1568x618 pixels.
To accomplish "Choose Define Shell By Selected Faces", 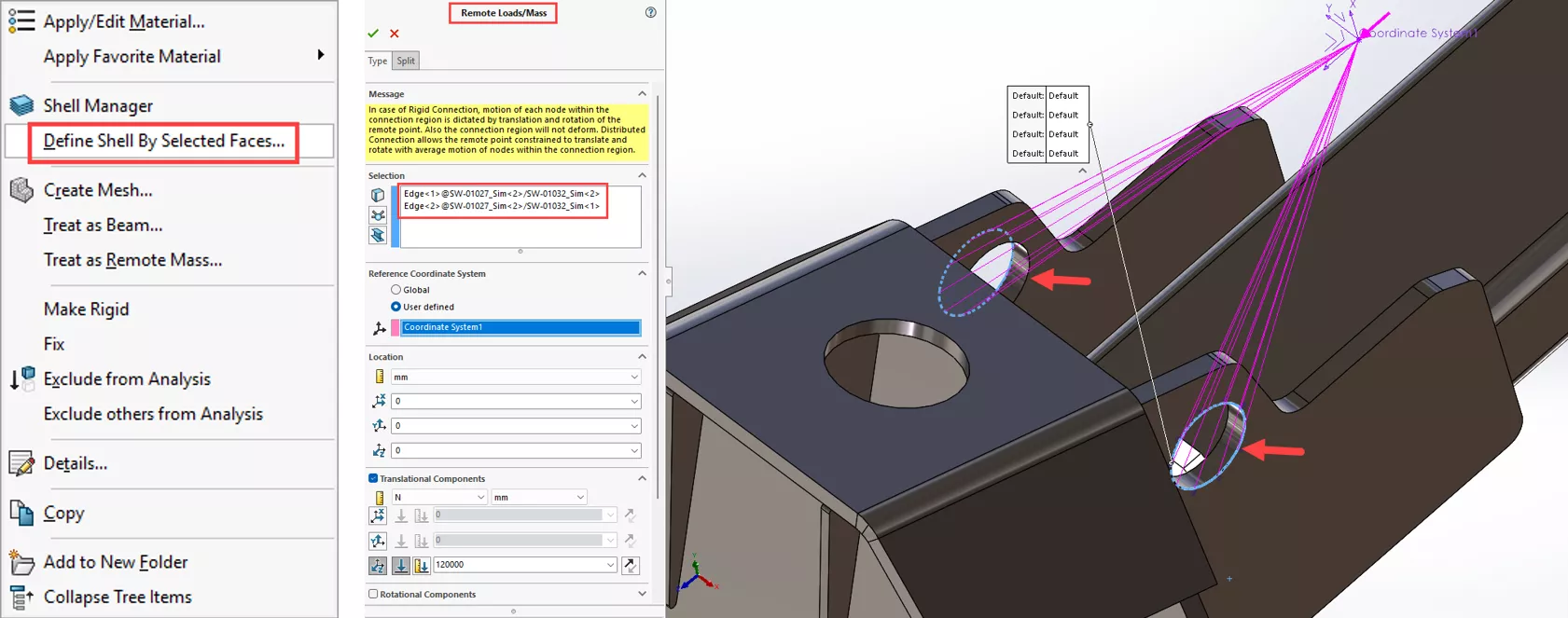I will coord(164,141).
